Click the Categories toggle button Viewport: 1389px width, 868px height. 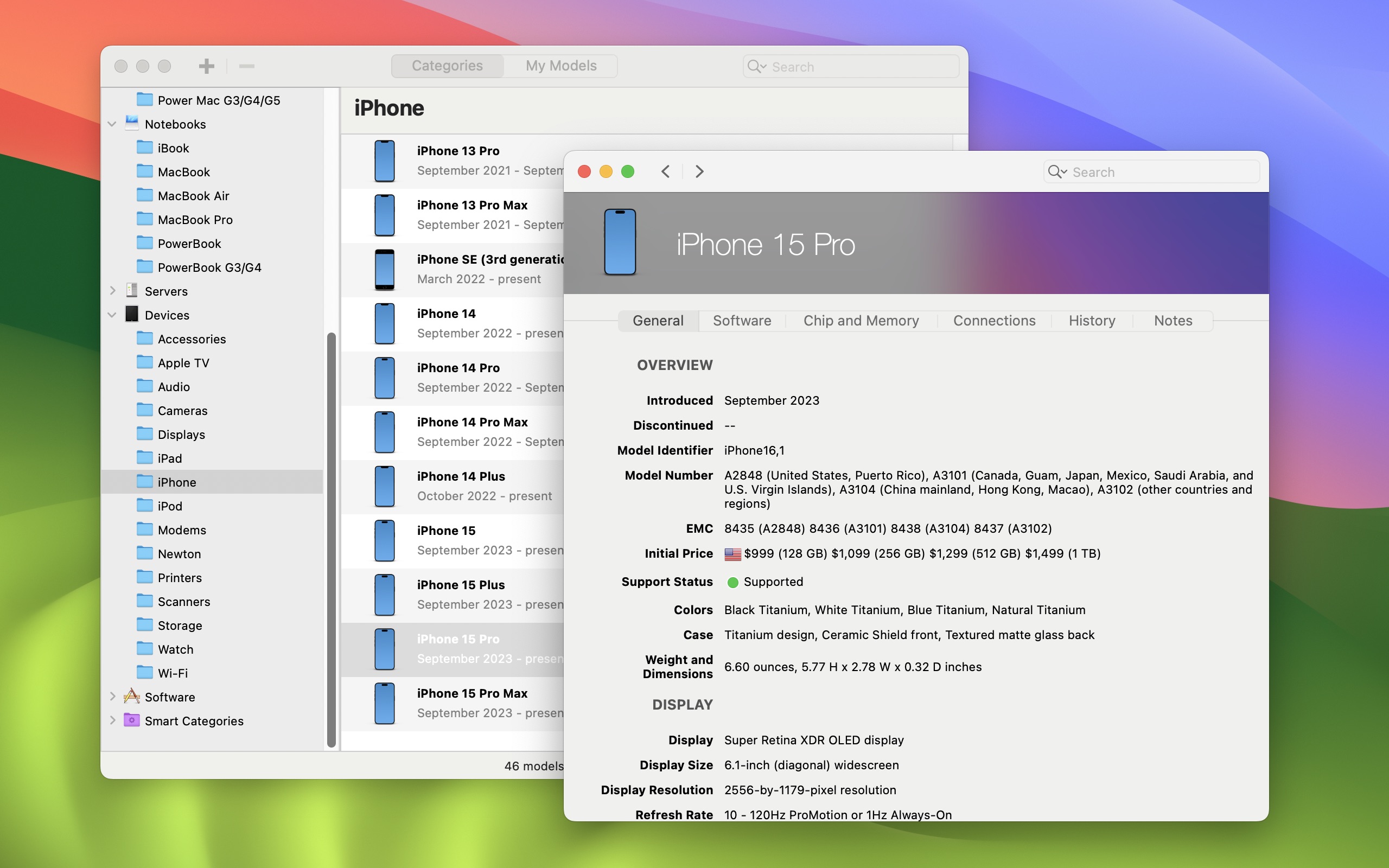pos(448,66)
